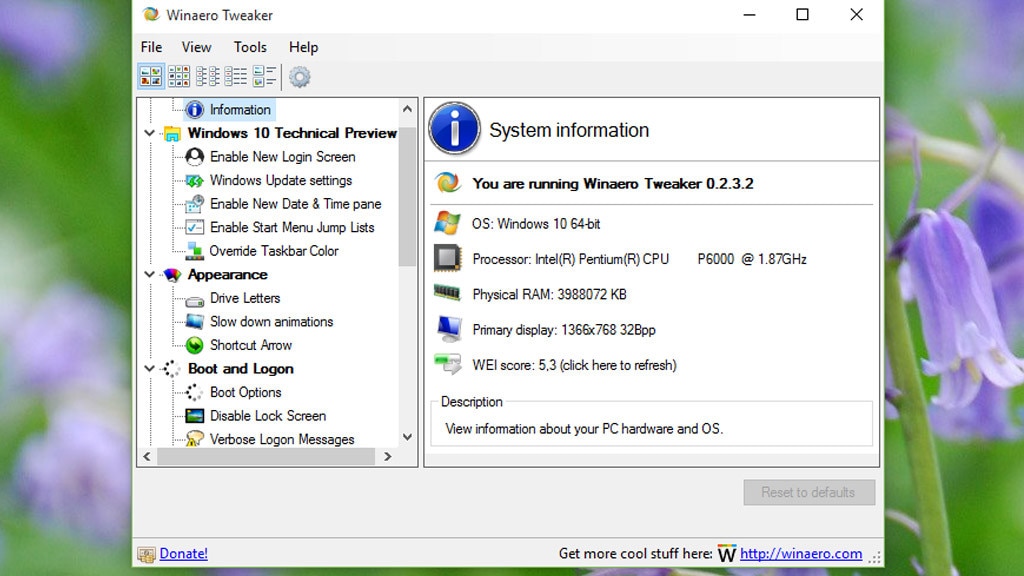Open the Donate! link

point(184,554)
